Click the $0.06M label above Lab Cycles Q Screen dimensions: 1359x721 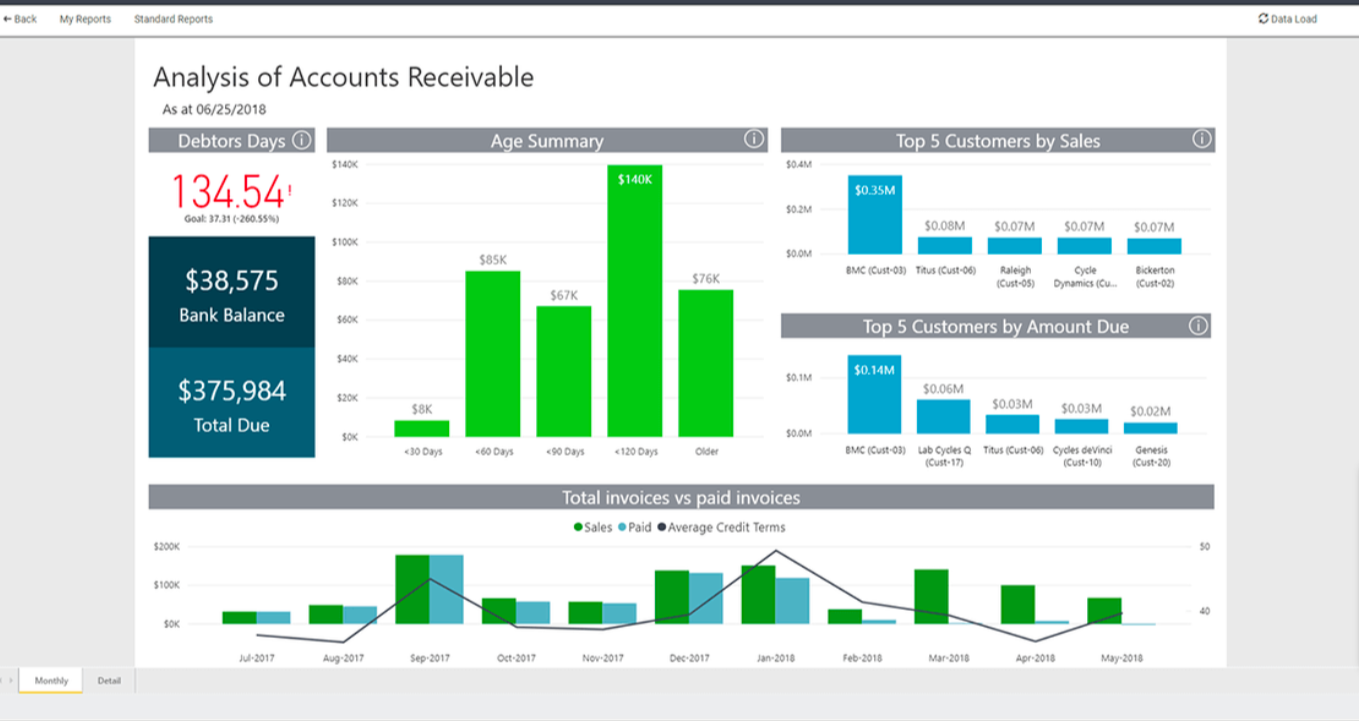point(944,389)
